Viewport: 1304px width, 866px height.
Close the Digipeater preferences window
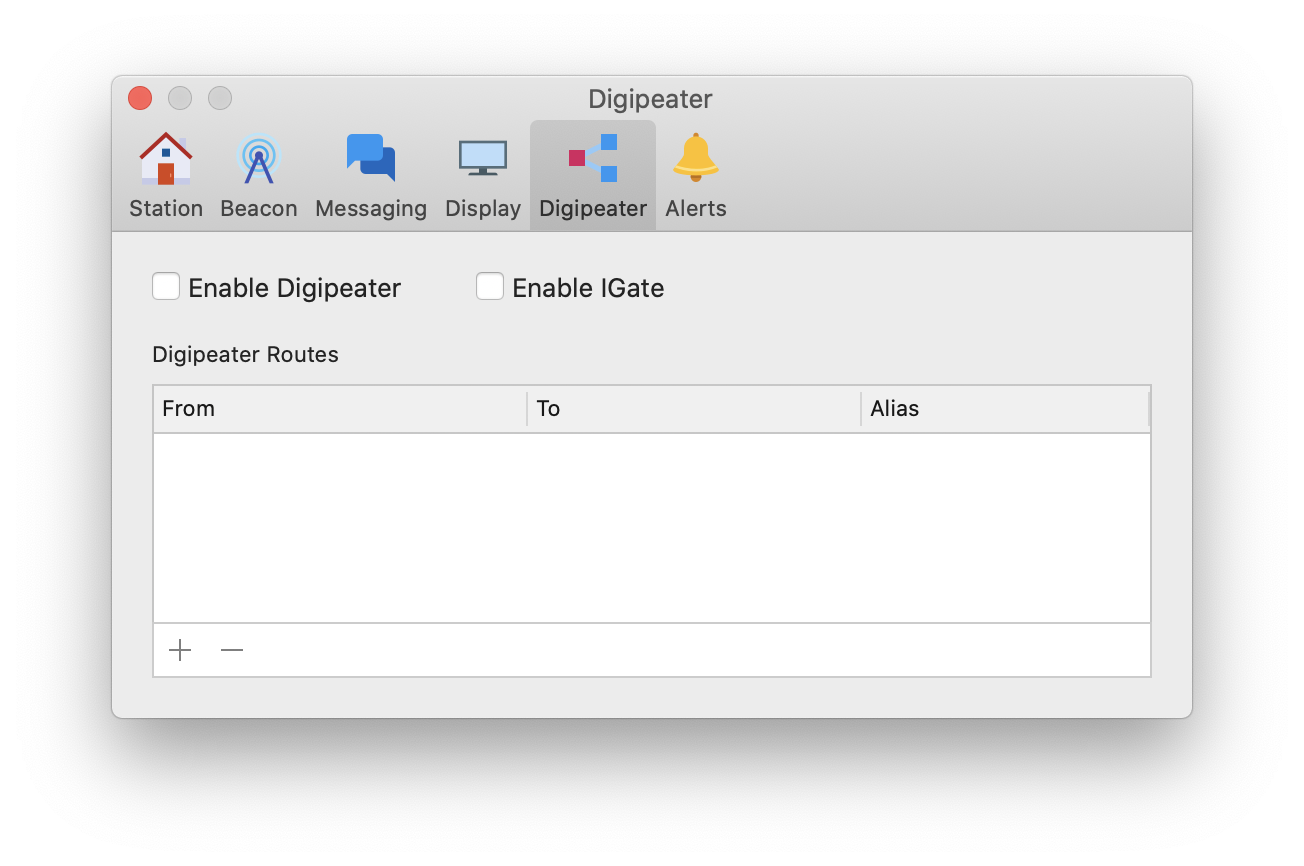point(140,98)
